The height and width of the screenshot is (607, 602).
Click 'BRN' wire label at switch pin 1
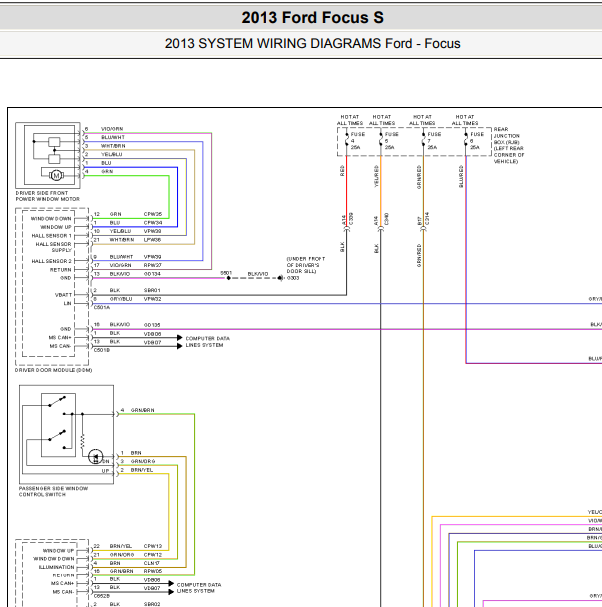[136, 453]
